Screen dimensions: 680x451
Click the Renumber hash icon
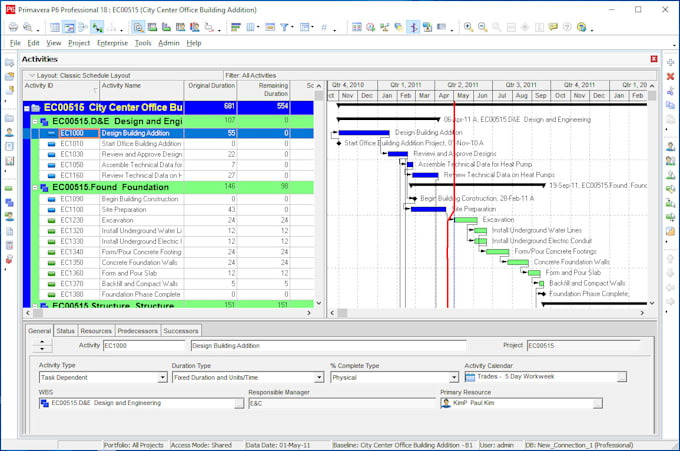coord(324,27)
